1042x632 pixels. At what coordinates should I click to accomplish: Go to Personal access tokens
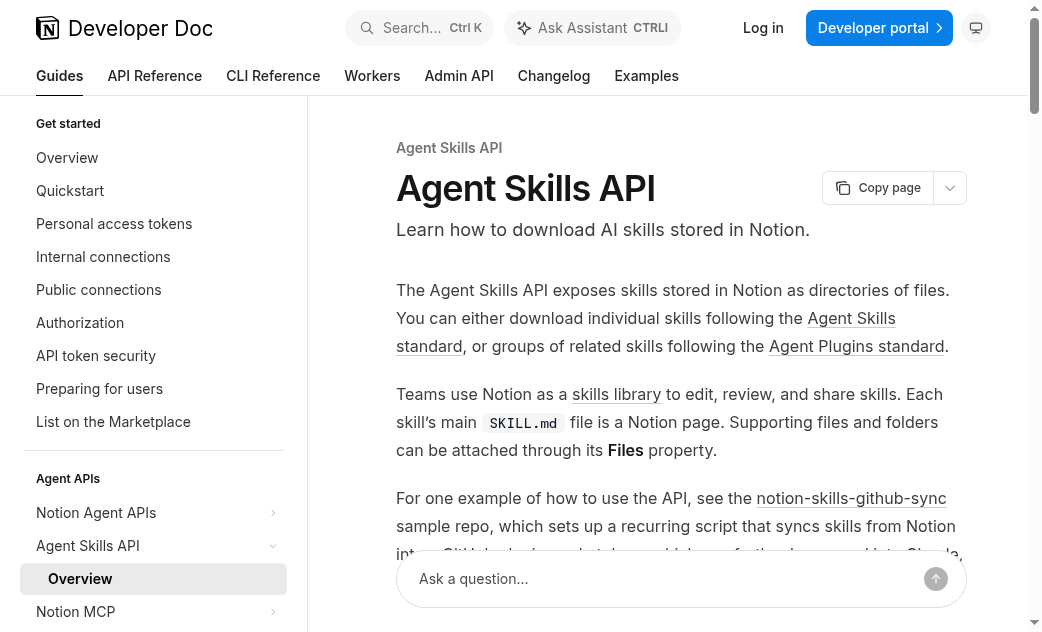click(x=114, y=224)
